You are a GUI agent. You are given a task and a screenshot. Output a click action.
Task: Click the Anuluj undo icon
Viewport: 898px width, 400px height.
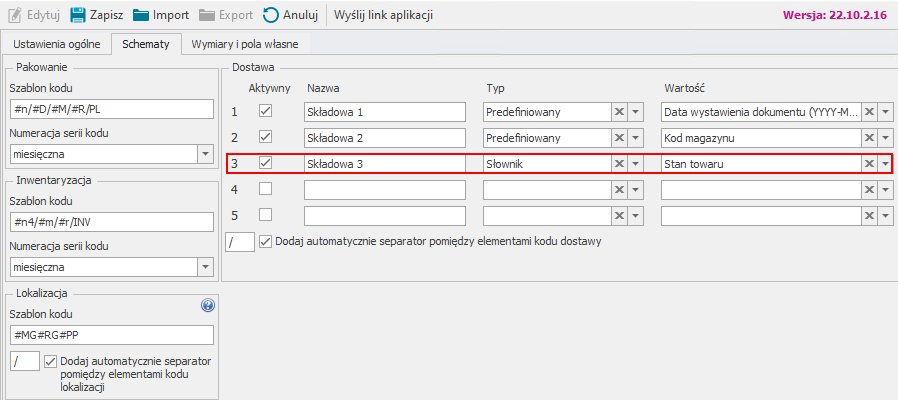tap(271, 15)
